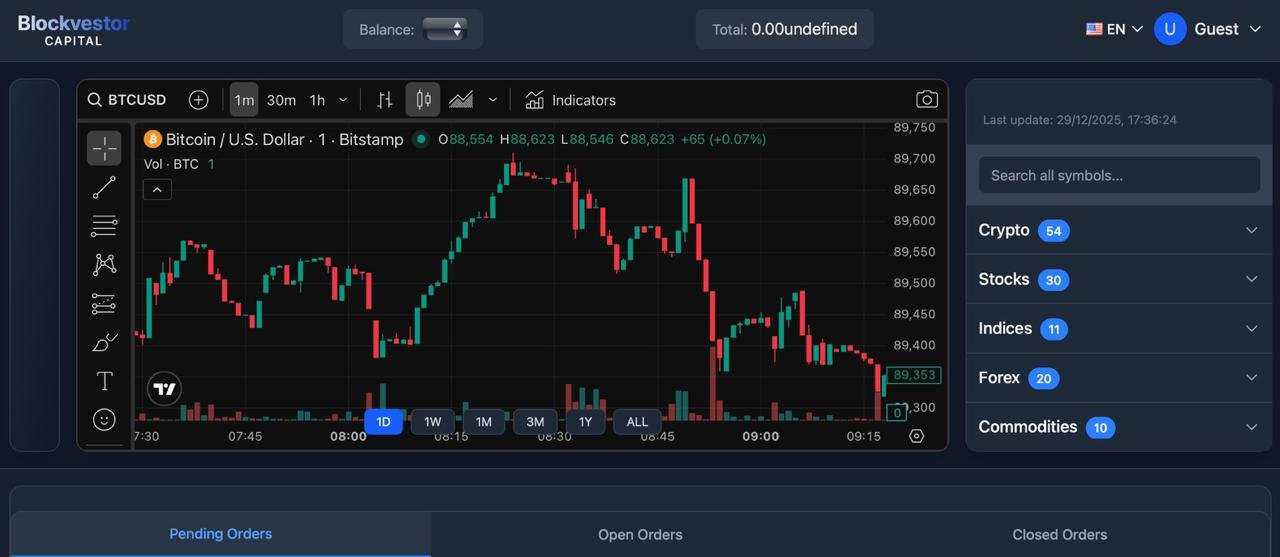1280x557 pixels.
Task: Switch to the Open Orders tab
Action: click(640, 535)
